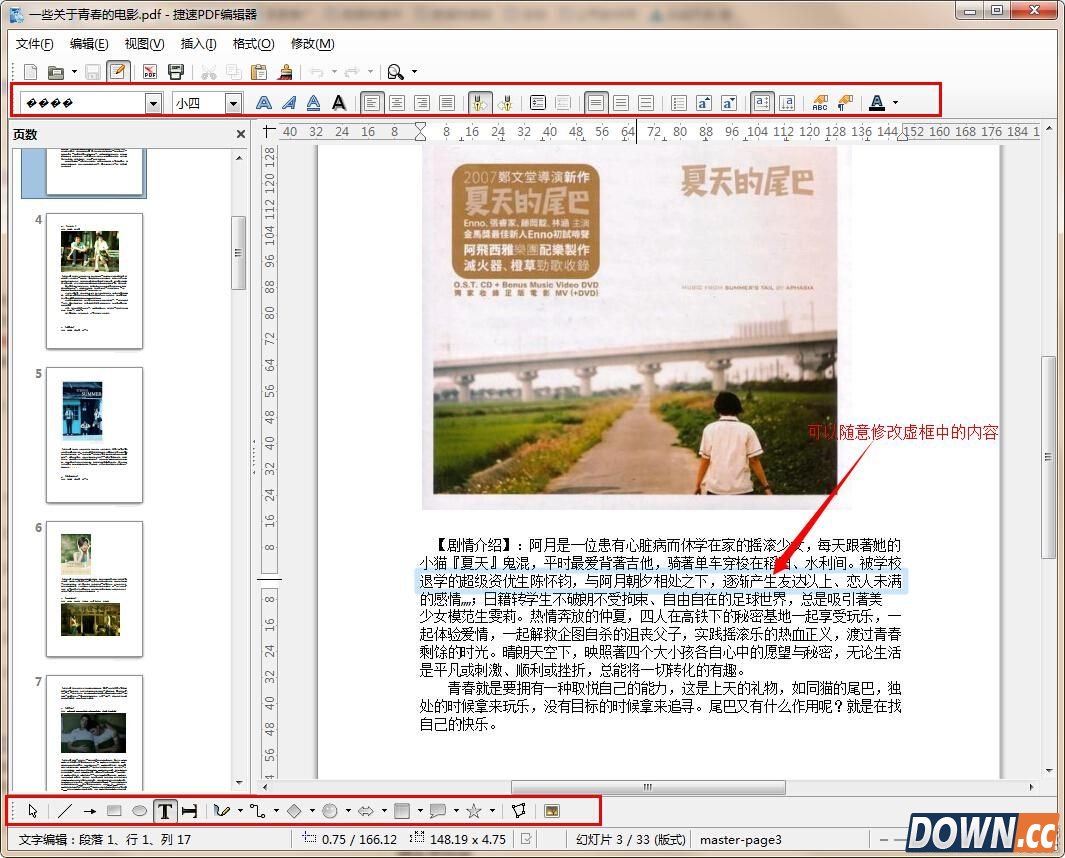
Task: Insert an image using the picture icon
Action: (x=551, y=810)
